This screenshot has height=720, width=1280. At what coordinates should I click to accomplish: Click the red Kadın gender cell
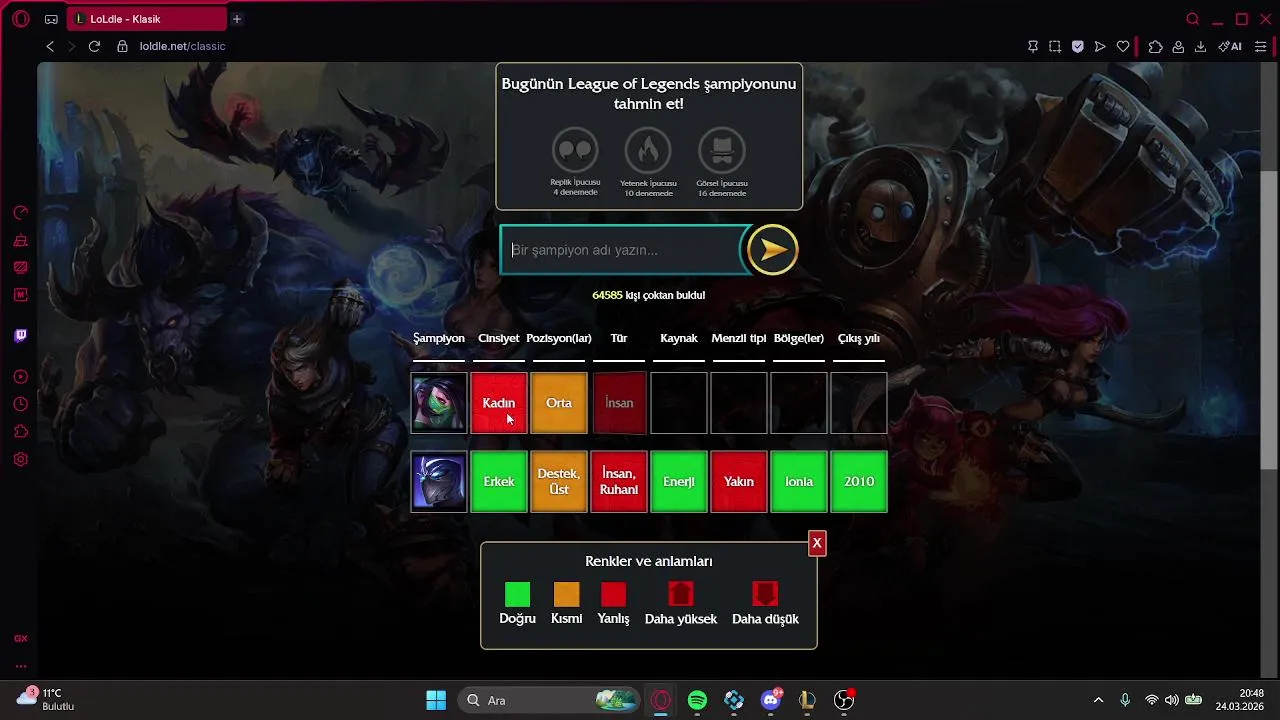click(x=499, y=403)
